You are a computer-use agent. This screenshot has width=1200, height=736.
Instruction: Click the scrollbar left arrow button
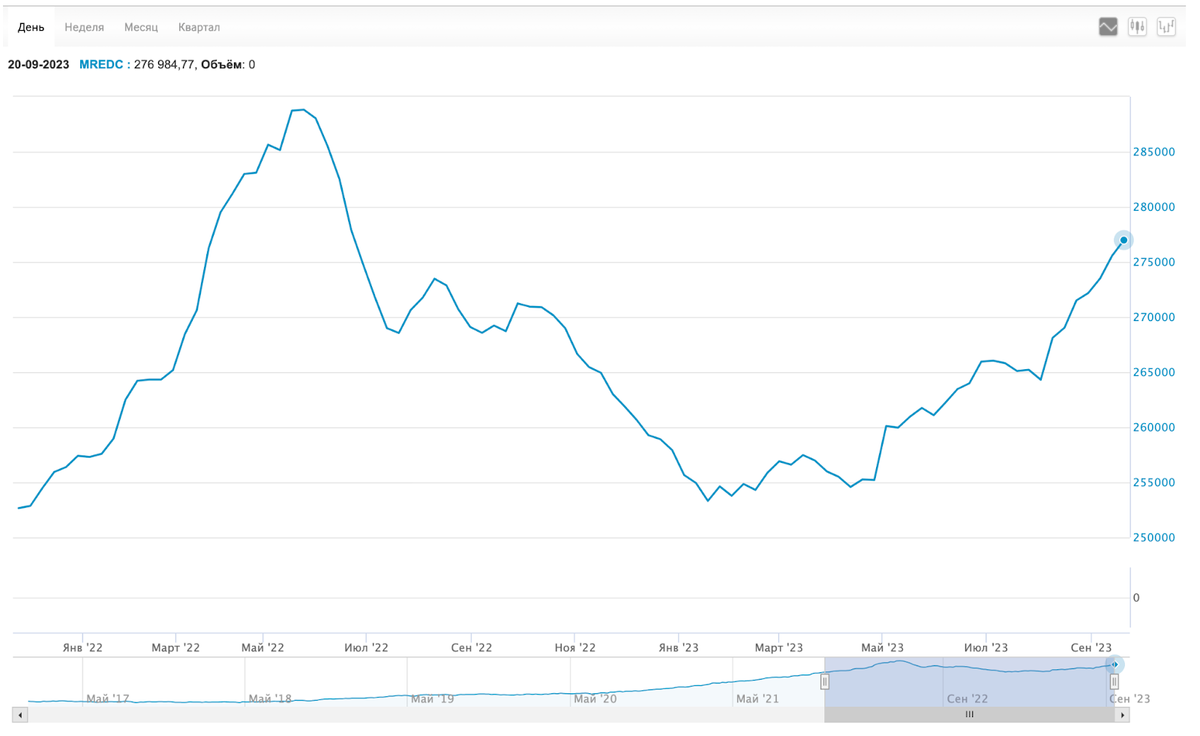(19, 715)
